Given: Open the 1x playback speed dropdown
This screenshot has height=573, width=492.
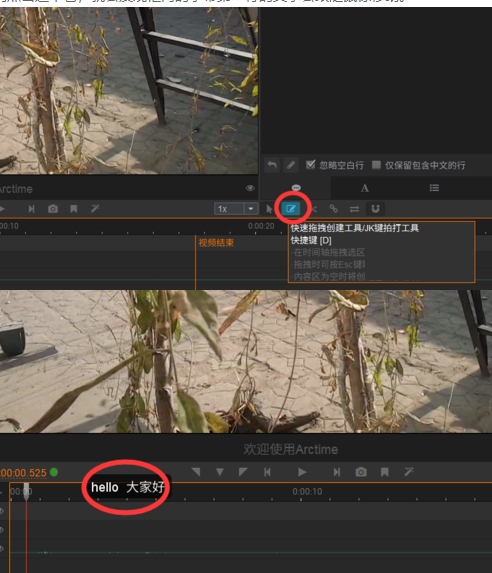Looking at the screenshot, I should 251,209.
